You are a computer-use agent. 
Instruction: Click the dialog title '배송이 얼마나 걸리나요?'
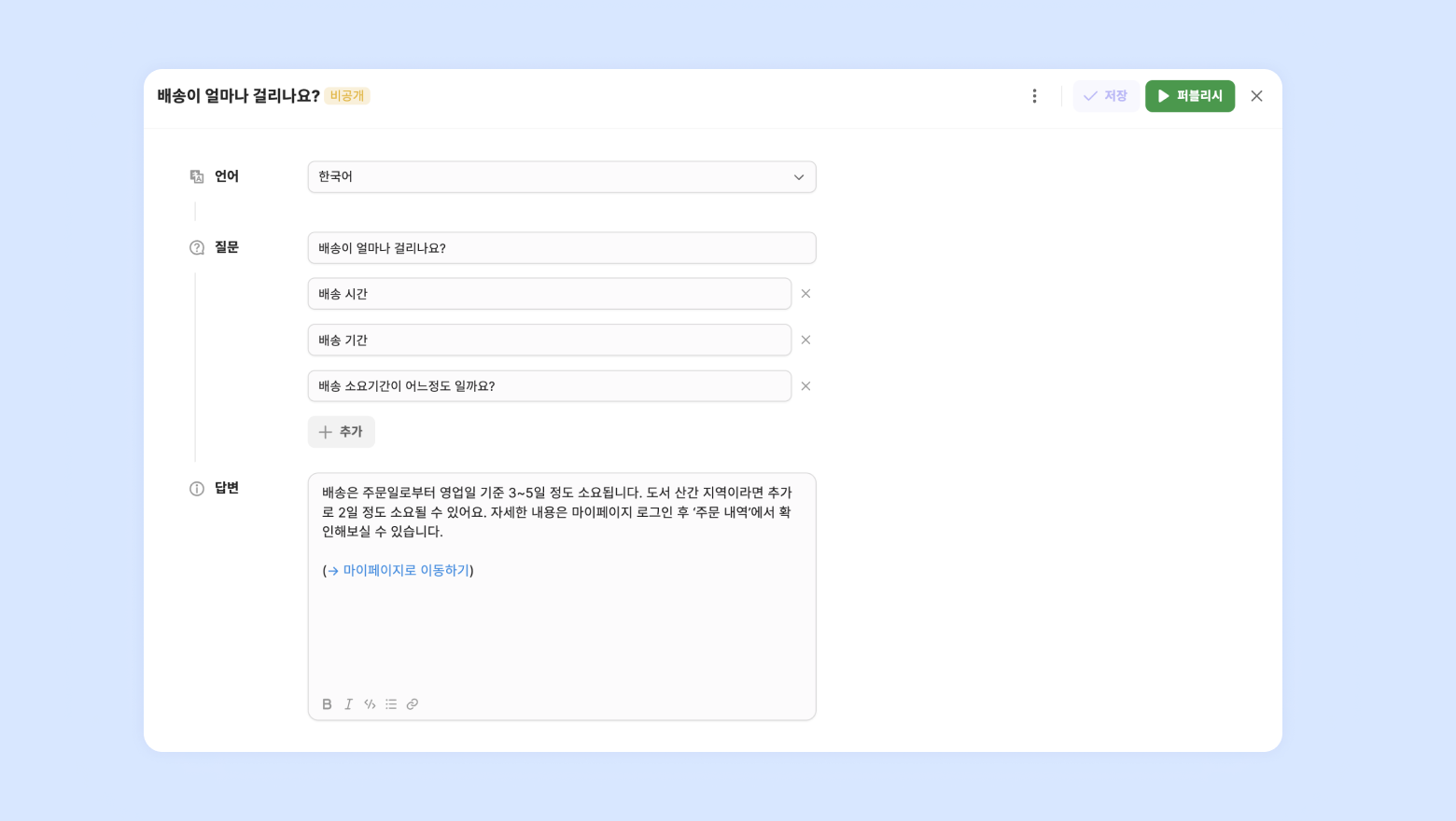pos(239,96)
